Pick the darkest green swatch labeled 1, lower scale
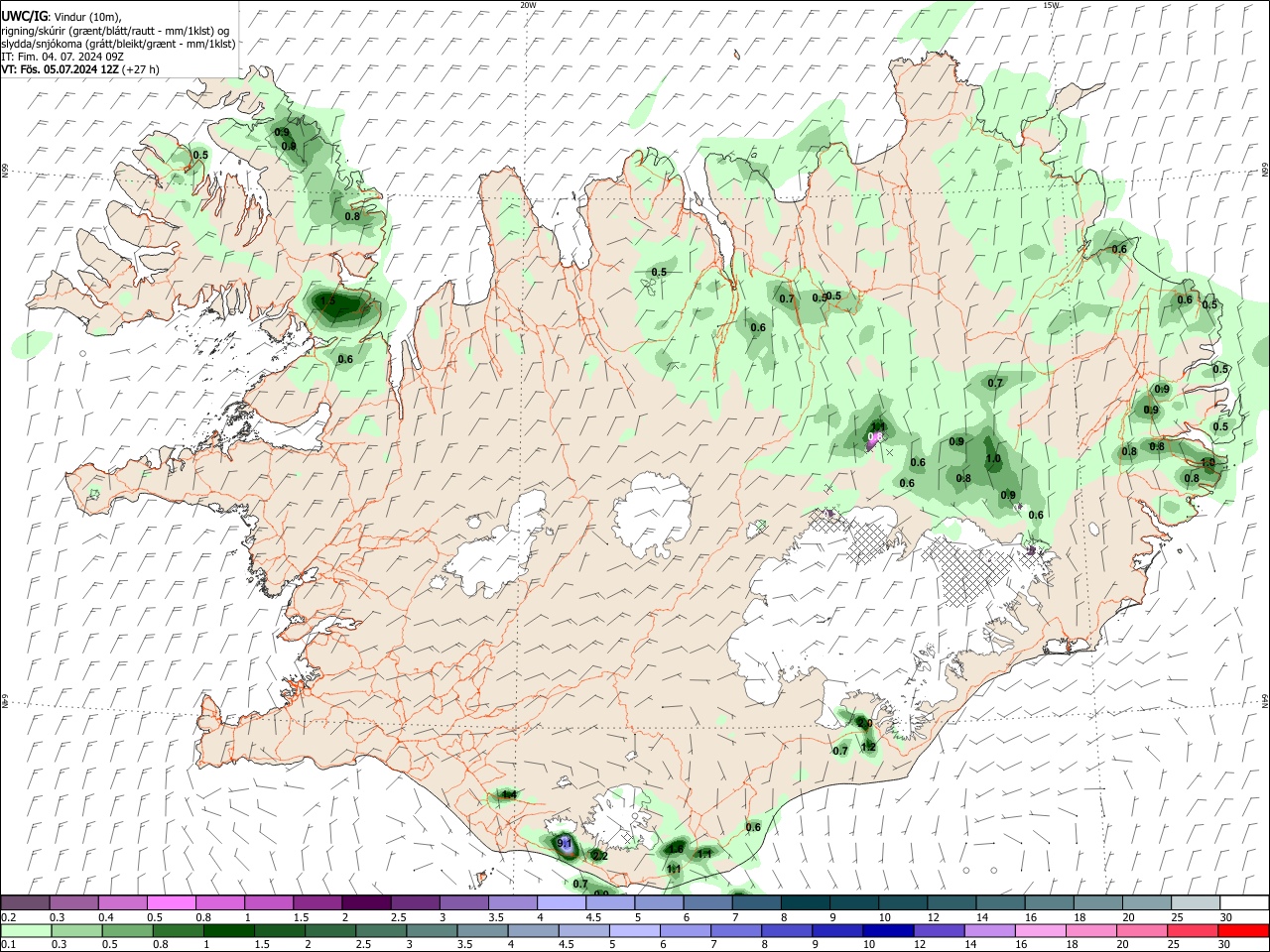This screenshot has height=952, width=1270. tap(230, 930)
